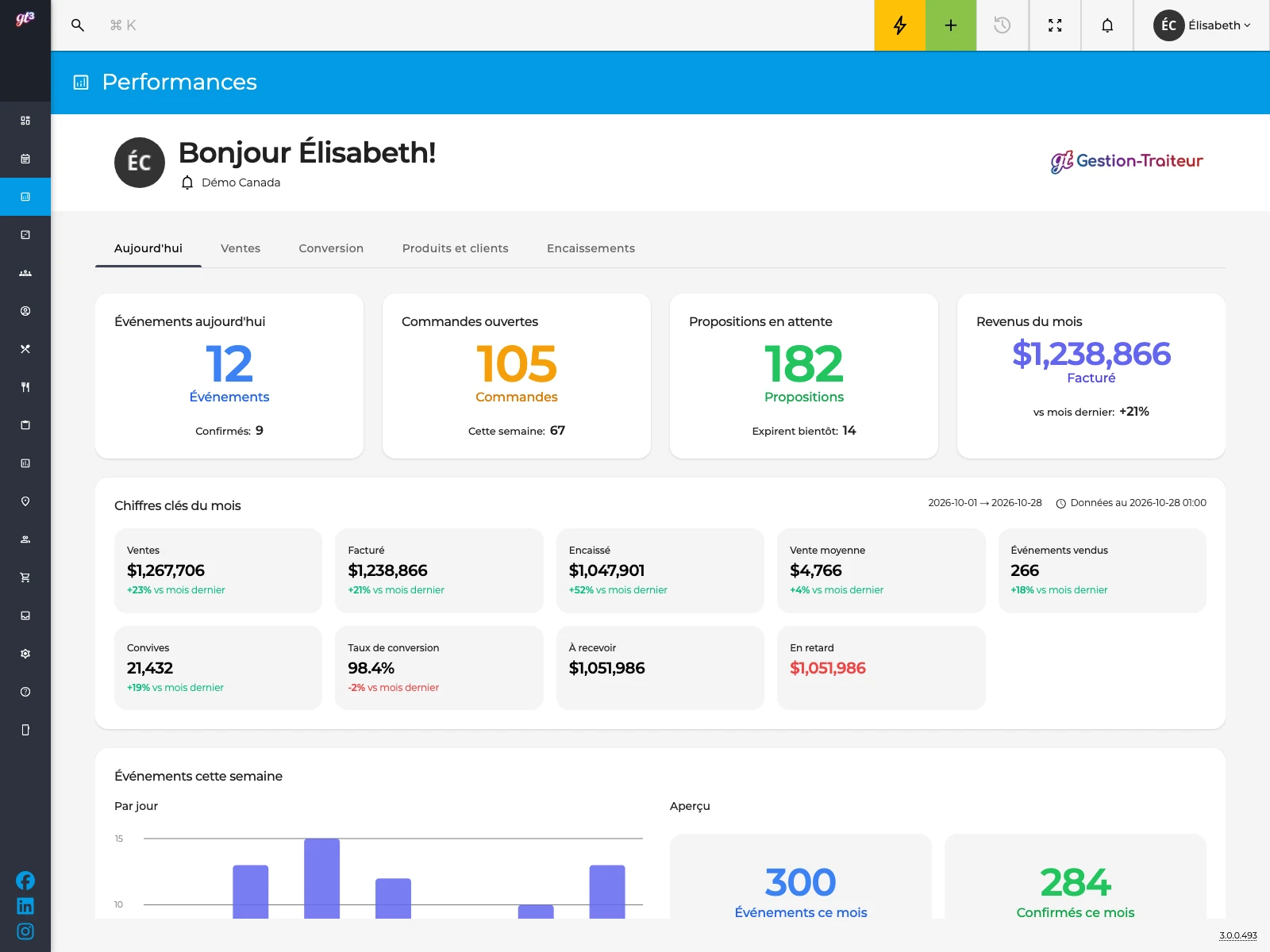Open the Facebook link in the sidebar
Image resolution: width=1270 pixels, height=952 pixels.
[25, 881]
